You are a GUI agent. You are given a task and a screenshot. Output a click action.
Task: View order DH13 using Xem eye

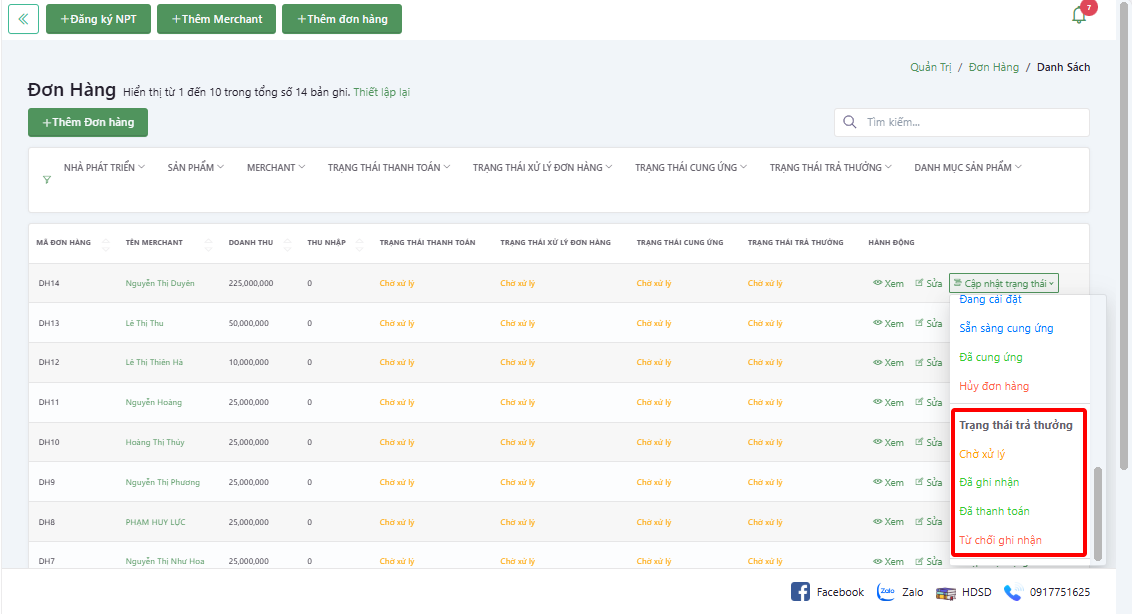[x=888, y=323]
